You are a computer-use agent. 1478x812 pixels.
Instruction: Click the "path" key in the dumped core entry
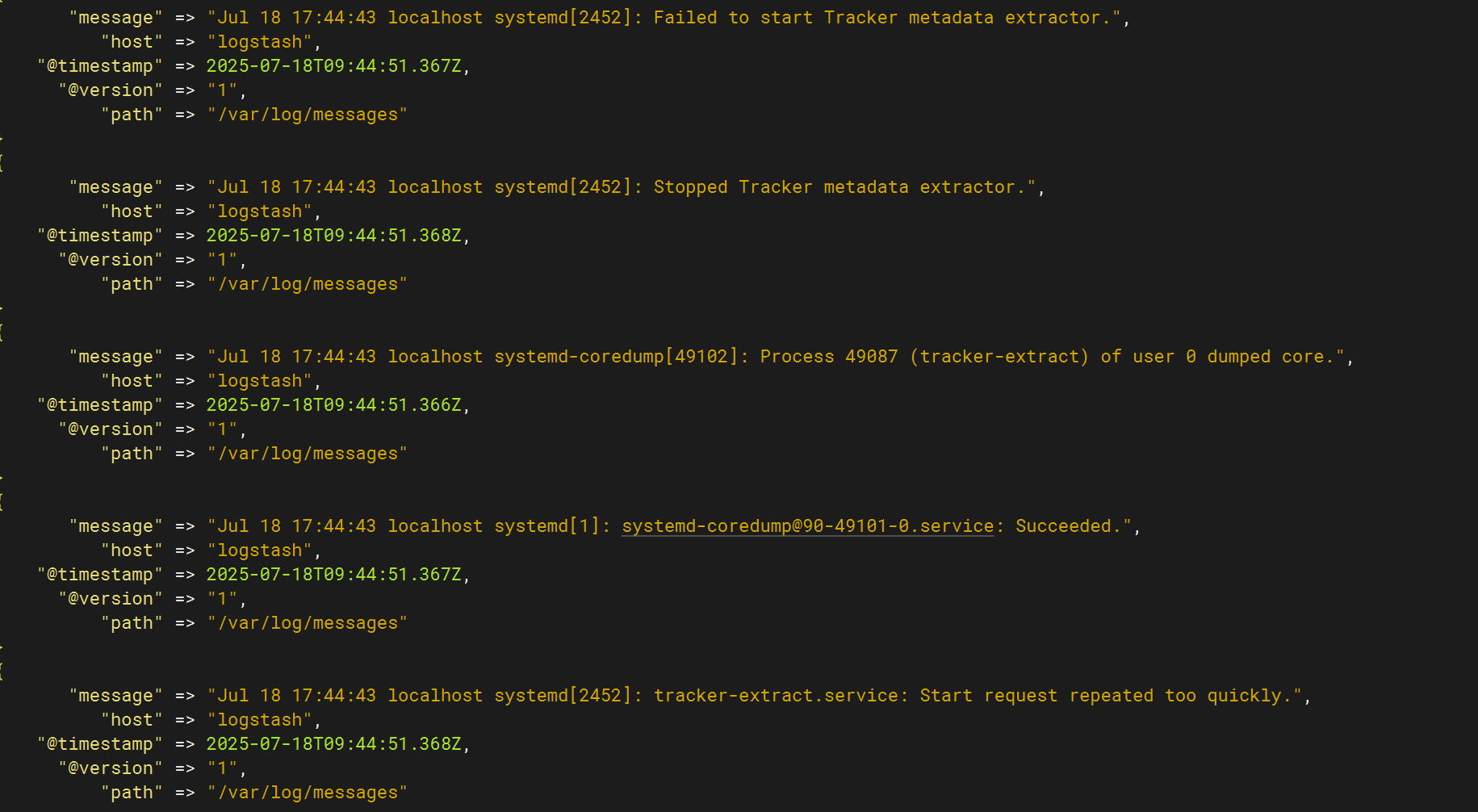click(132, 454)
